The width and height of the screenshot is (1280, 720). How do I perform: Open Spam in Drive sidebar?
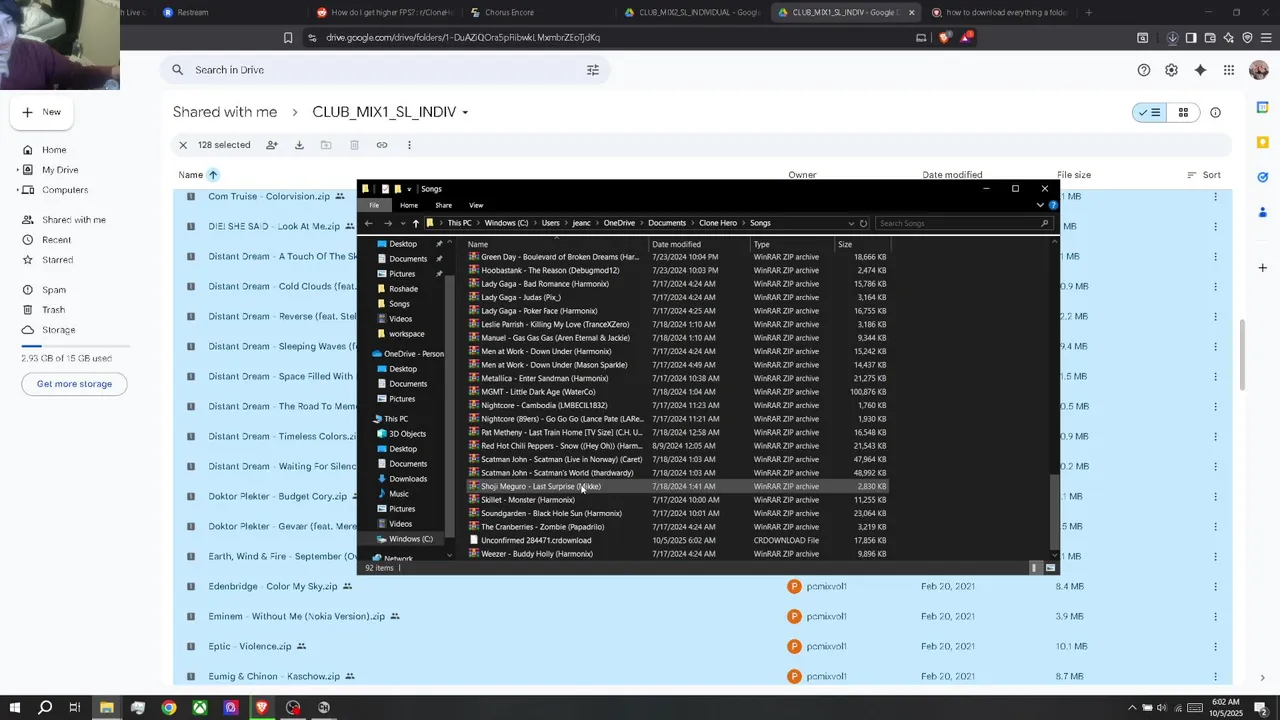(53, 290)
